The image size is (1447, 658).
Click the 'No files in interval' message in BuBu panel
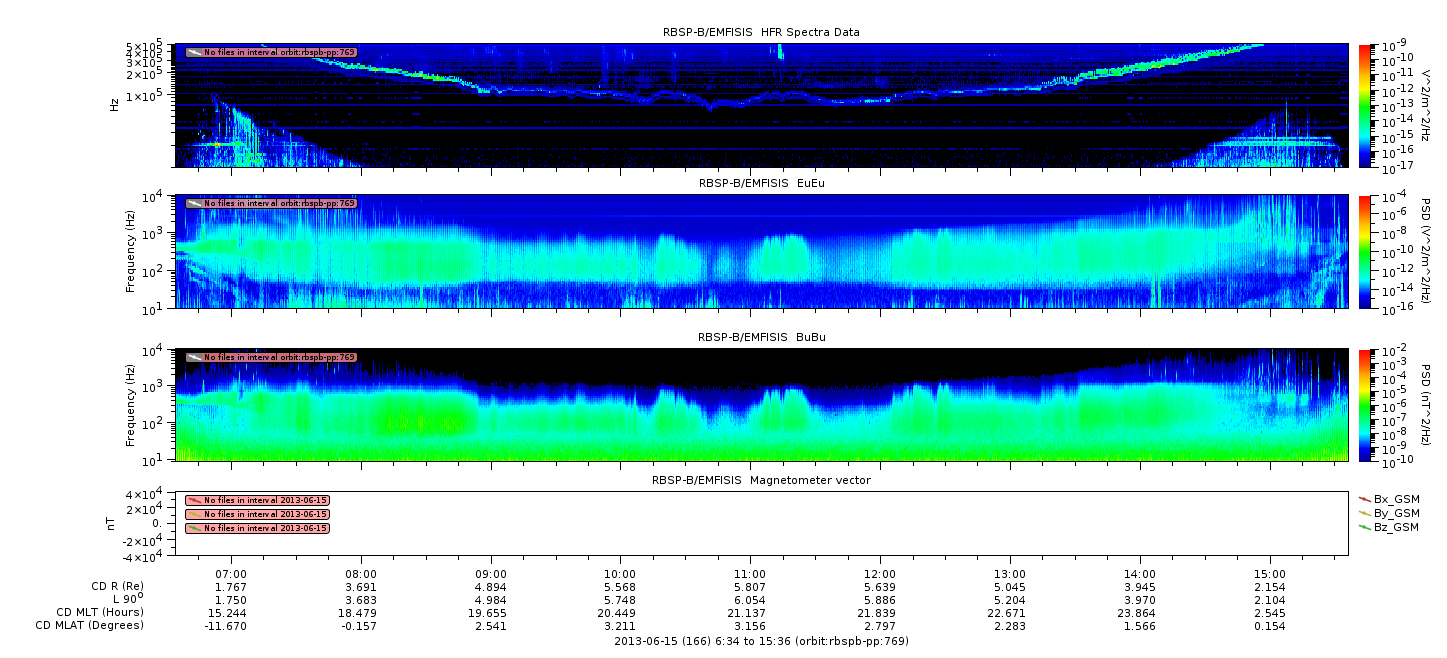pyautogui.click(x=279, y=357)
